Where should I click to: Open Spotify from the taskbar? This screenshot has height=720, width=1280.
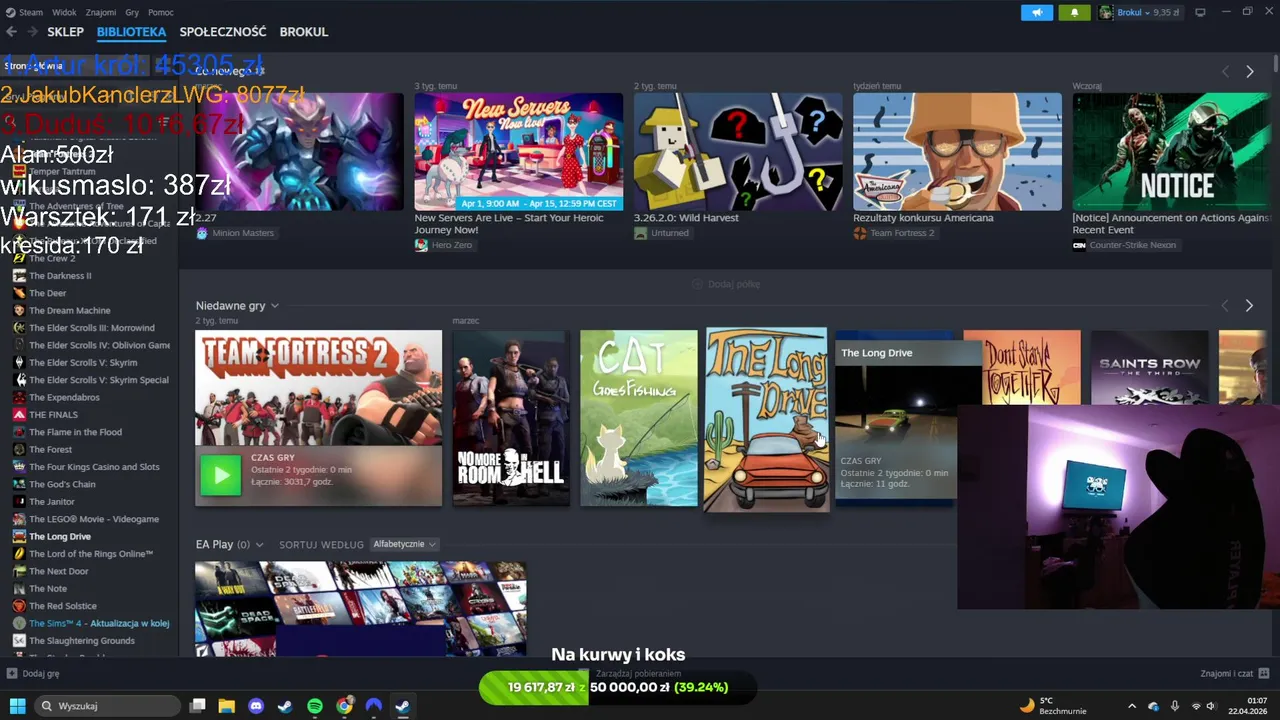tap(315, 706)
